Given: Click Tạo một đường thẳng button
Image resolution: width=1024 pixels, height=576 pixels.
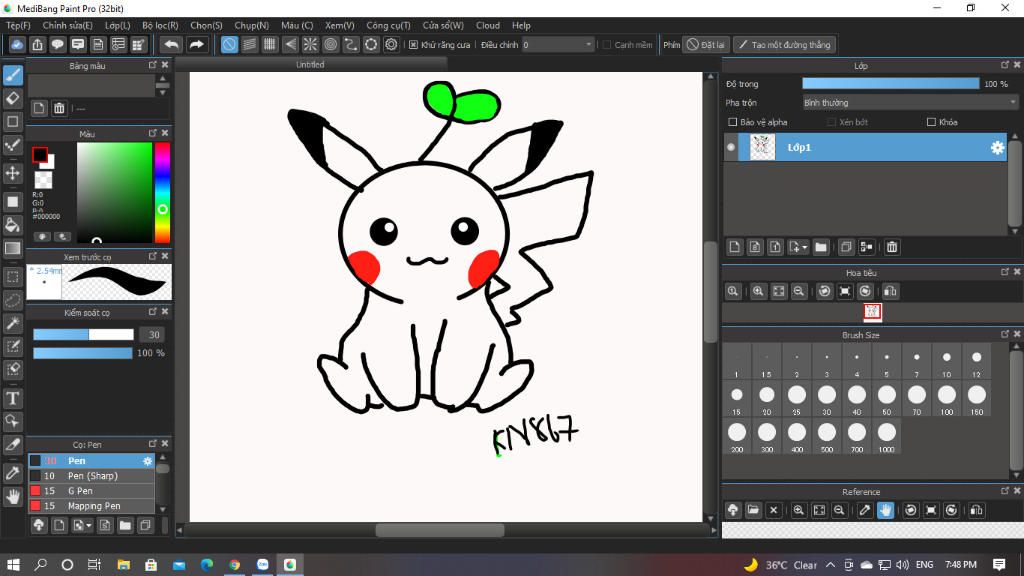Looking at the screenshot, I should (784, 44).
